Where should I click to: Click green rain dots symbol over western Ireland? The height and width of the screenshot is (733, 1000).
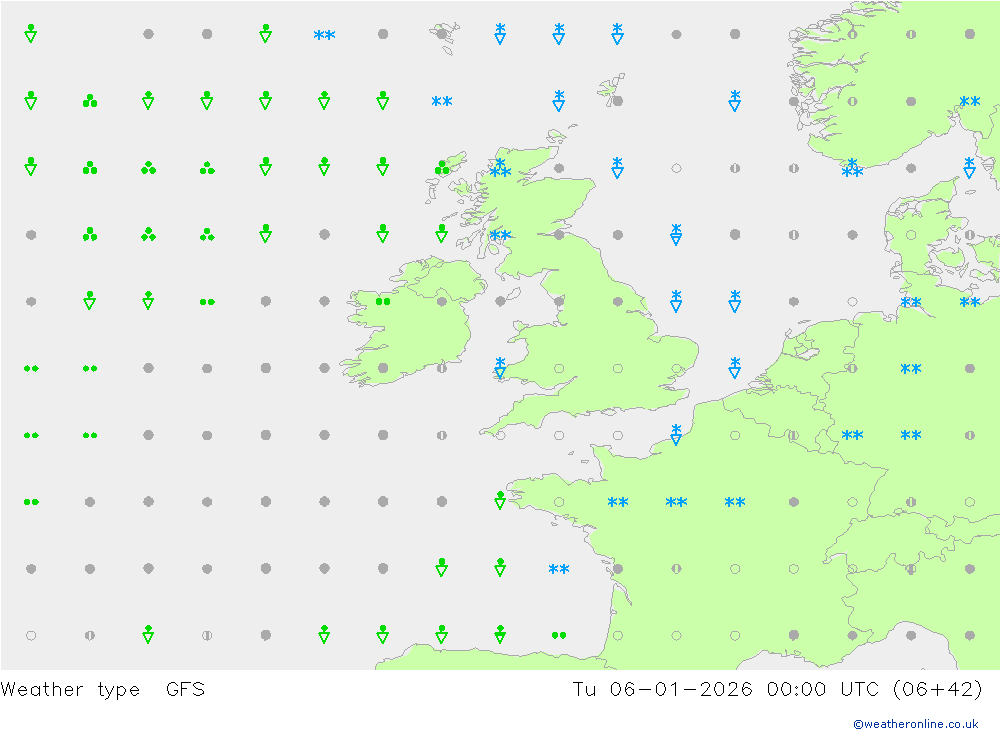(383, 302)
